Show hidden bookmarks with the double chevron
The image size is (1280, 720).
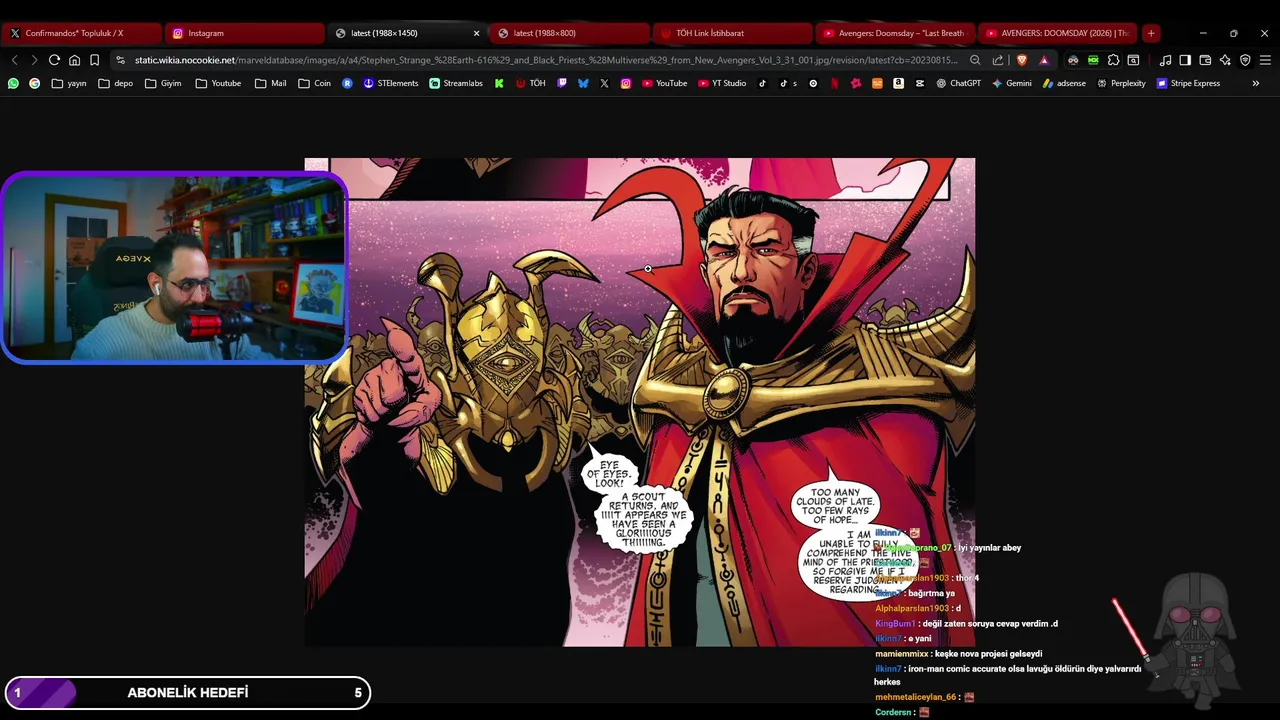tap(1255, 83)
